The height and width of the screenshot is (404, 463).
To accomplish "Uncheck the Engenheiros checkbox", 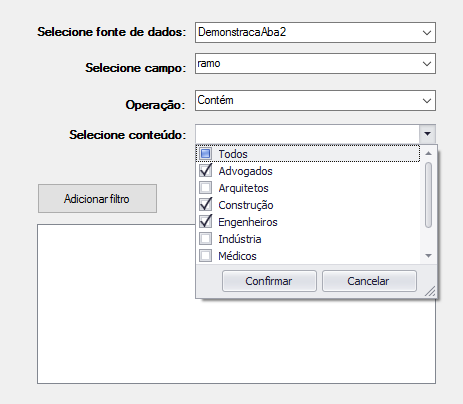I will pyautogui.click(x=205, y=222).
